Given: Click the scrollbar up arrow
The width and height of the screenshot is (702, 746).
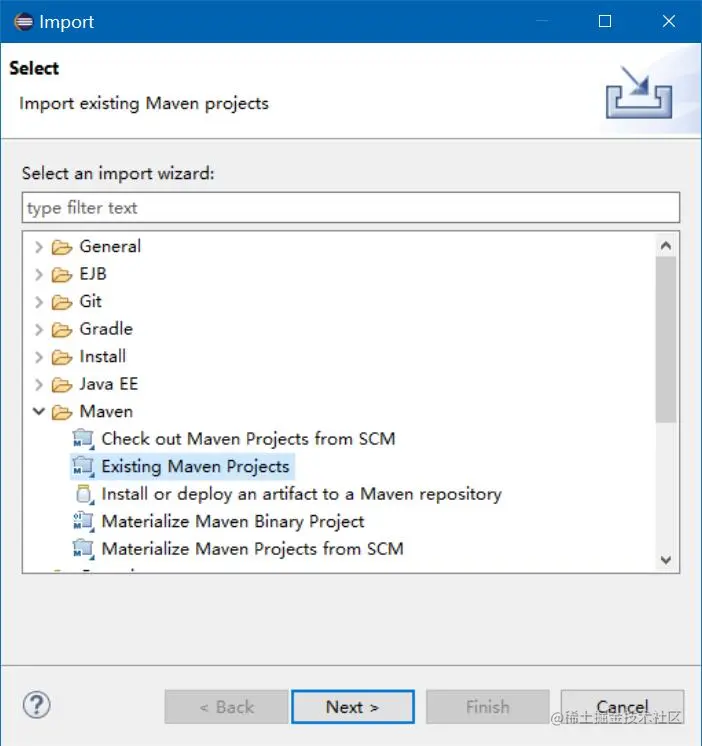Looking at the screenshot, I should (x=666, y=245).
